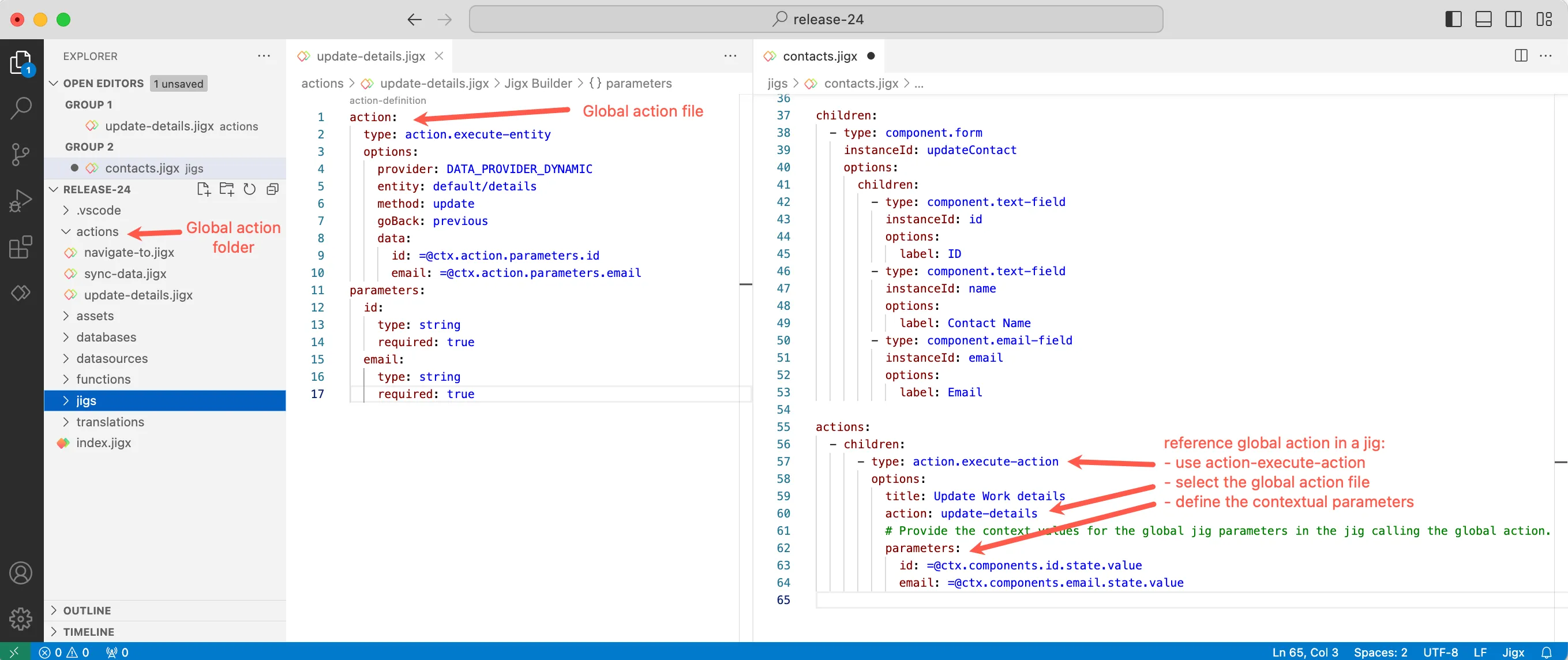This screenshot has height=660, width=1568.
Task: Click the Refresh Explorer icon
Action: pyautogui.click(x=250, y=189)
